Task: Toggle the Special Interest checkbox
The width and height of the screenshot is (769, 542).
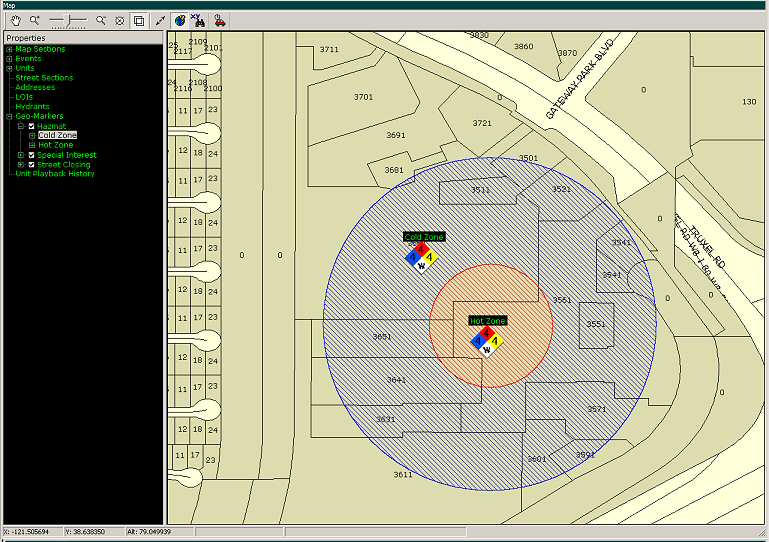Action: (x=31, y=155)
